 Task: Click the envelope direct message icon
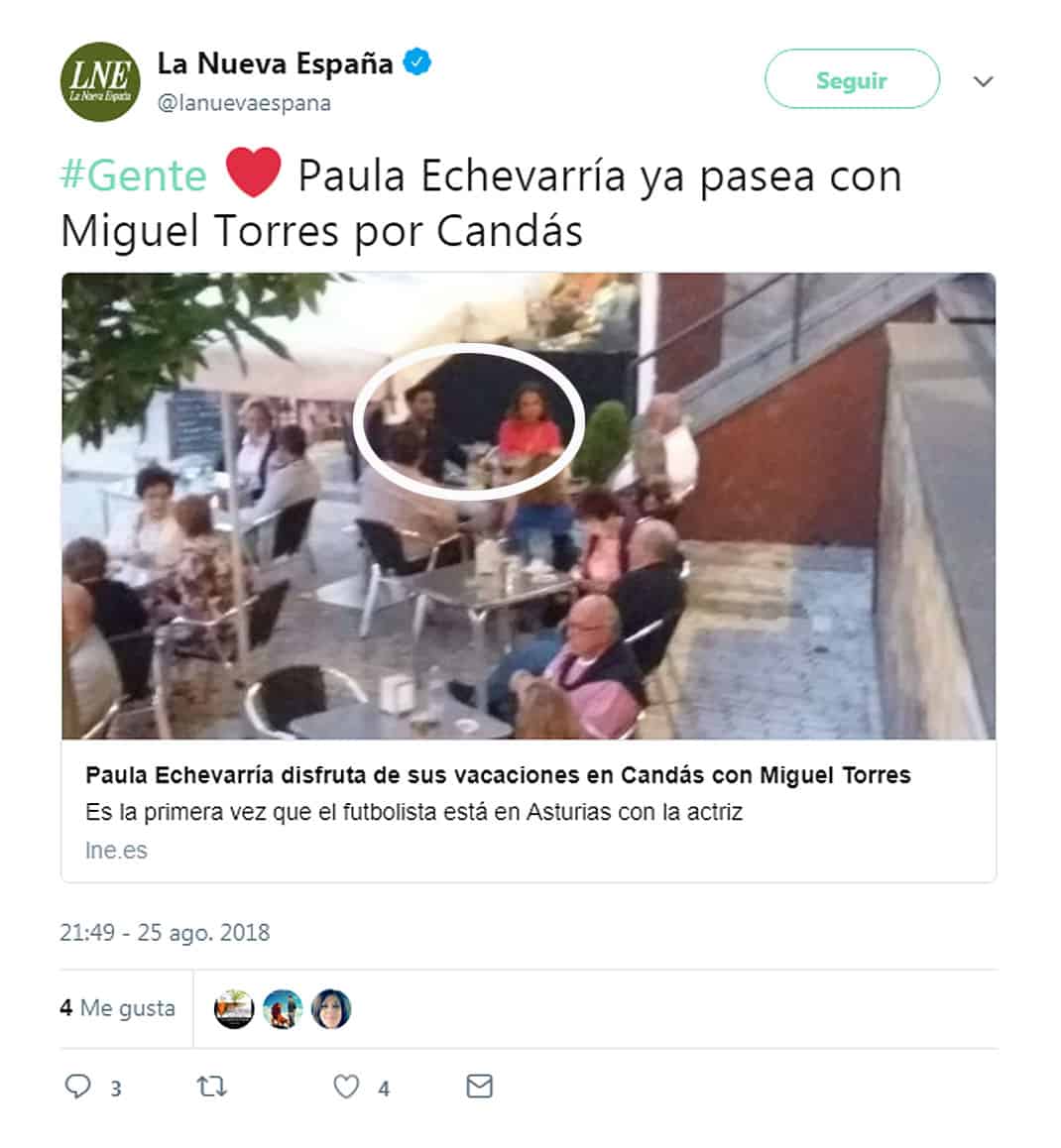[x=480, y=1087]
